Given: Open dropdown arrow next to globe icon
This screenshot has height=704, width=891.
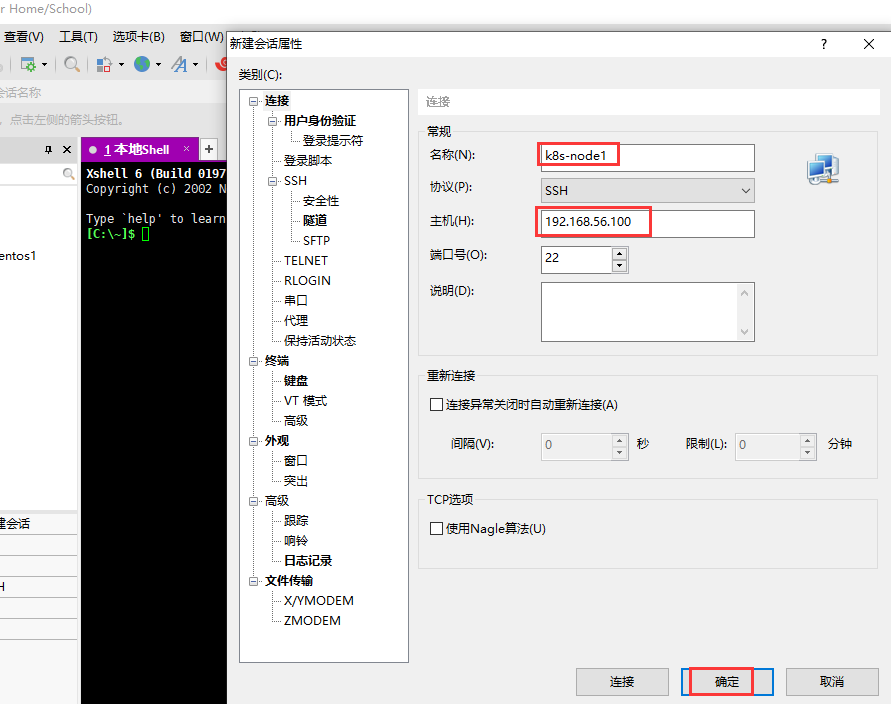Looking at the screenshot, I should (159, 65).
